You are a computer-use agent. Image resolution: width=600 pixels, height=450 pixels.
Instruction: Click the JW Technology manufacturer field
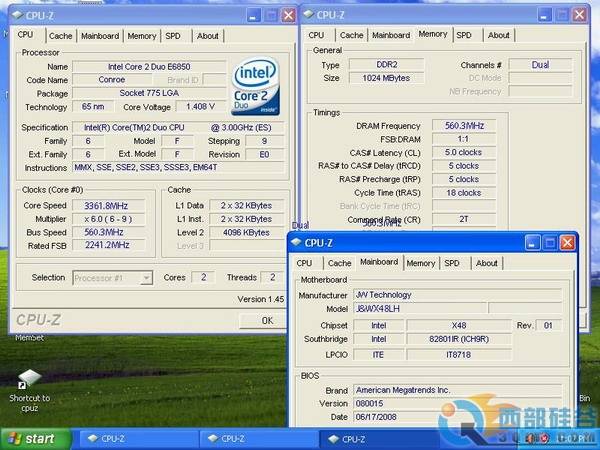point(458,295)
